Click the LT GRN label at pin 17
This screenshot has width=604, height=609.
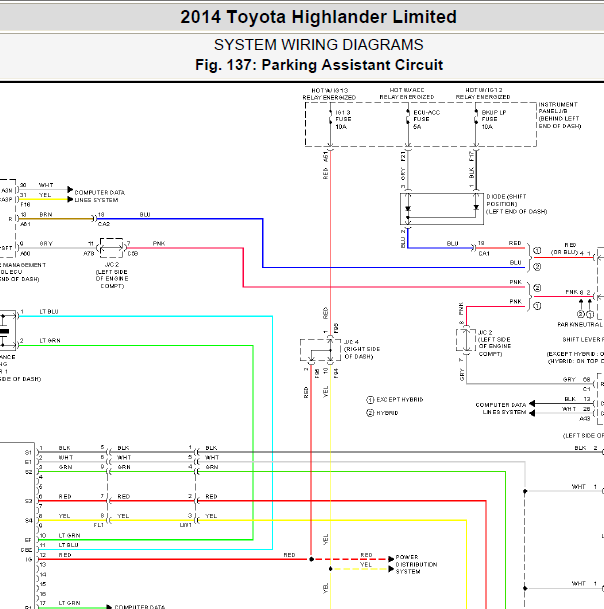click(x=70, y=603)
